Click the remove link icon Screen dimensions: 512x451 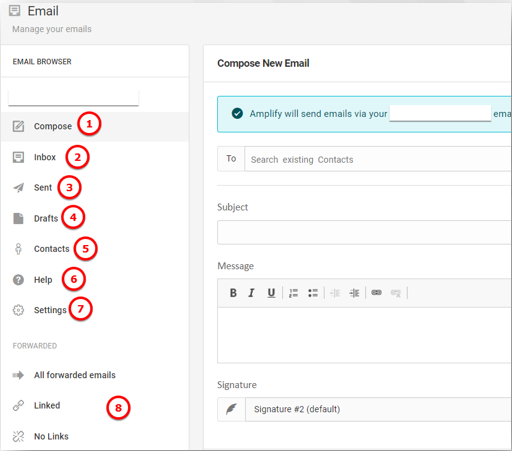[x=396, y=293]
